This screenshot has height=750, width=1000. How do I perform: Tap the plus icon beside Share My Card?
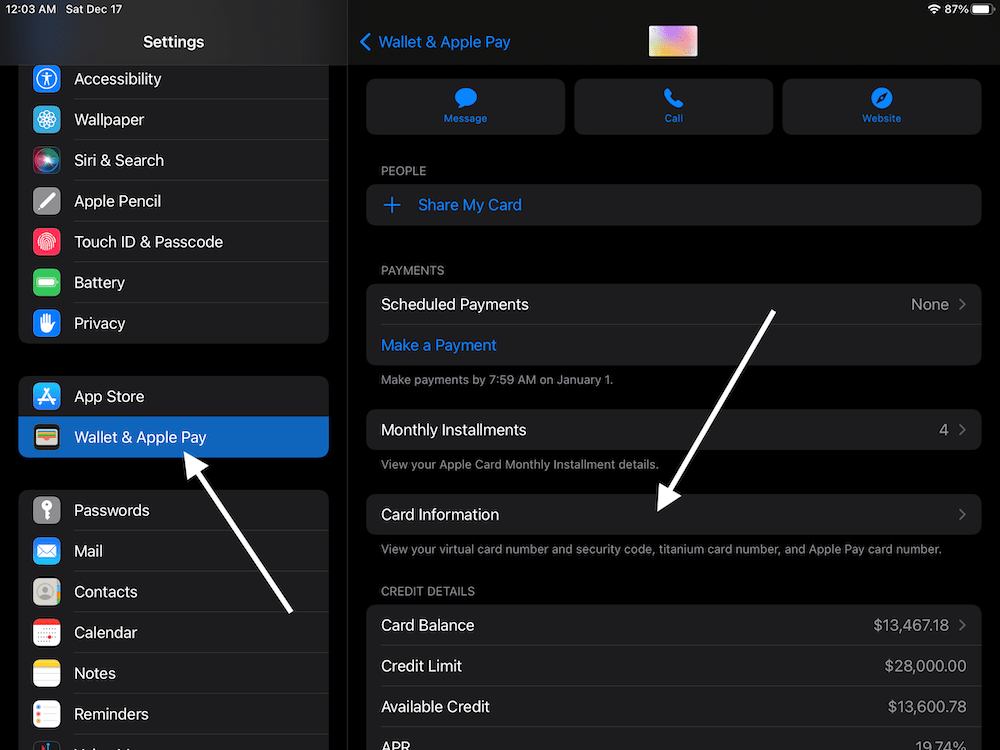click(392, 205)
